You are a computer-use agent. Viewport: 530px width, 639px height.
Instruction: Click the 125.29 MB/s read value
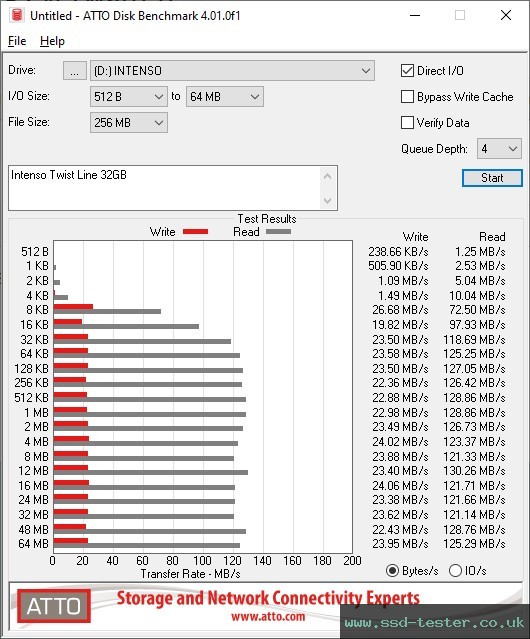click(474, 544)
